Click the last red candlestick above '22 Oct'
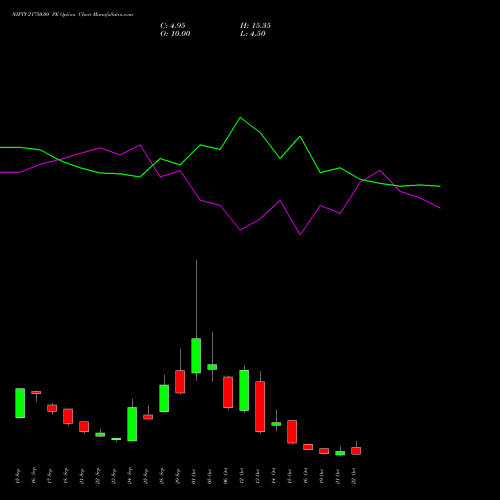Viewport: 500px width, 500px height. (x=356, y=451)
